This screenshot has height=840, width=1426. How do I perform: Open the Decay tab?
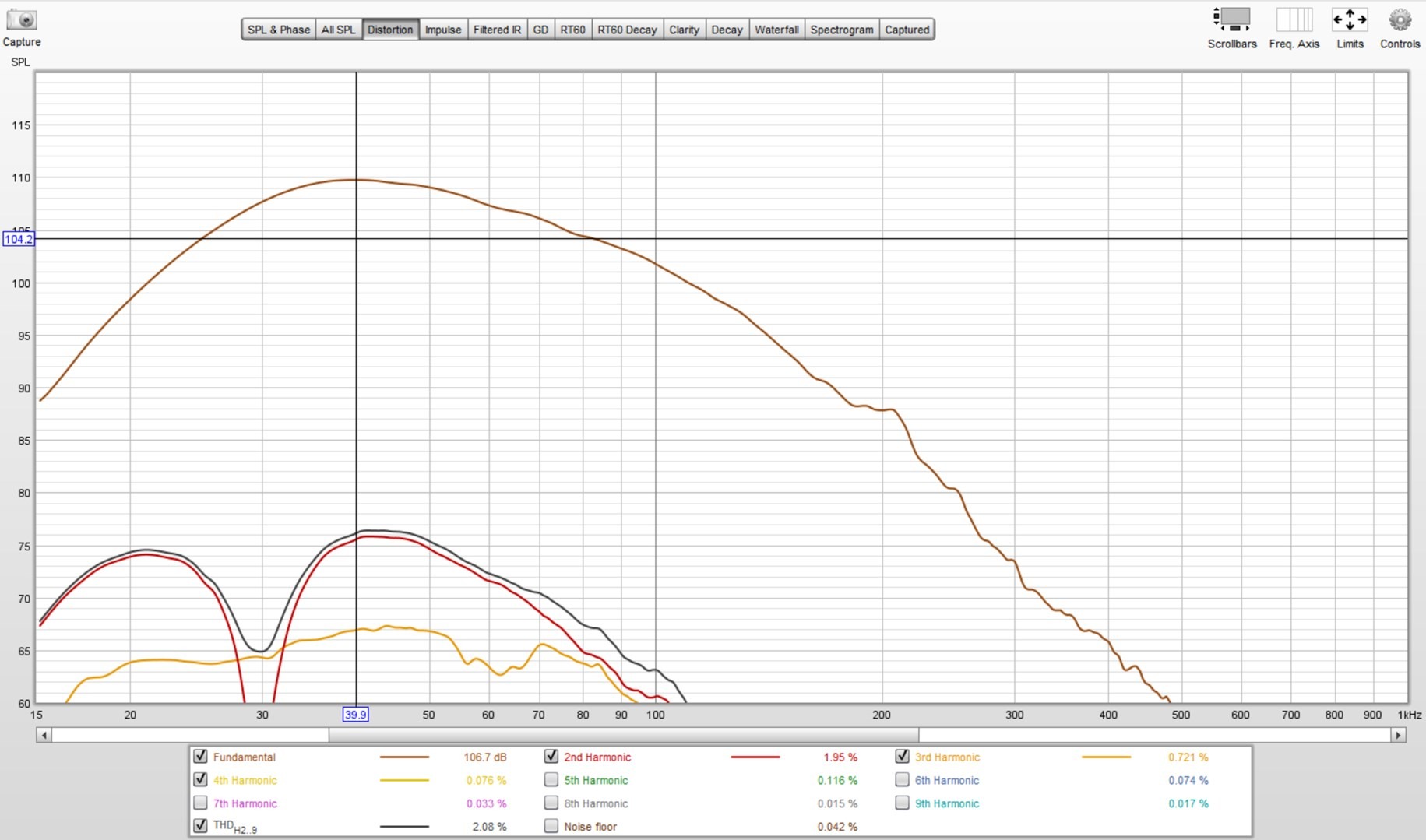[x=727, y=30]
